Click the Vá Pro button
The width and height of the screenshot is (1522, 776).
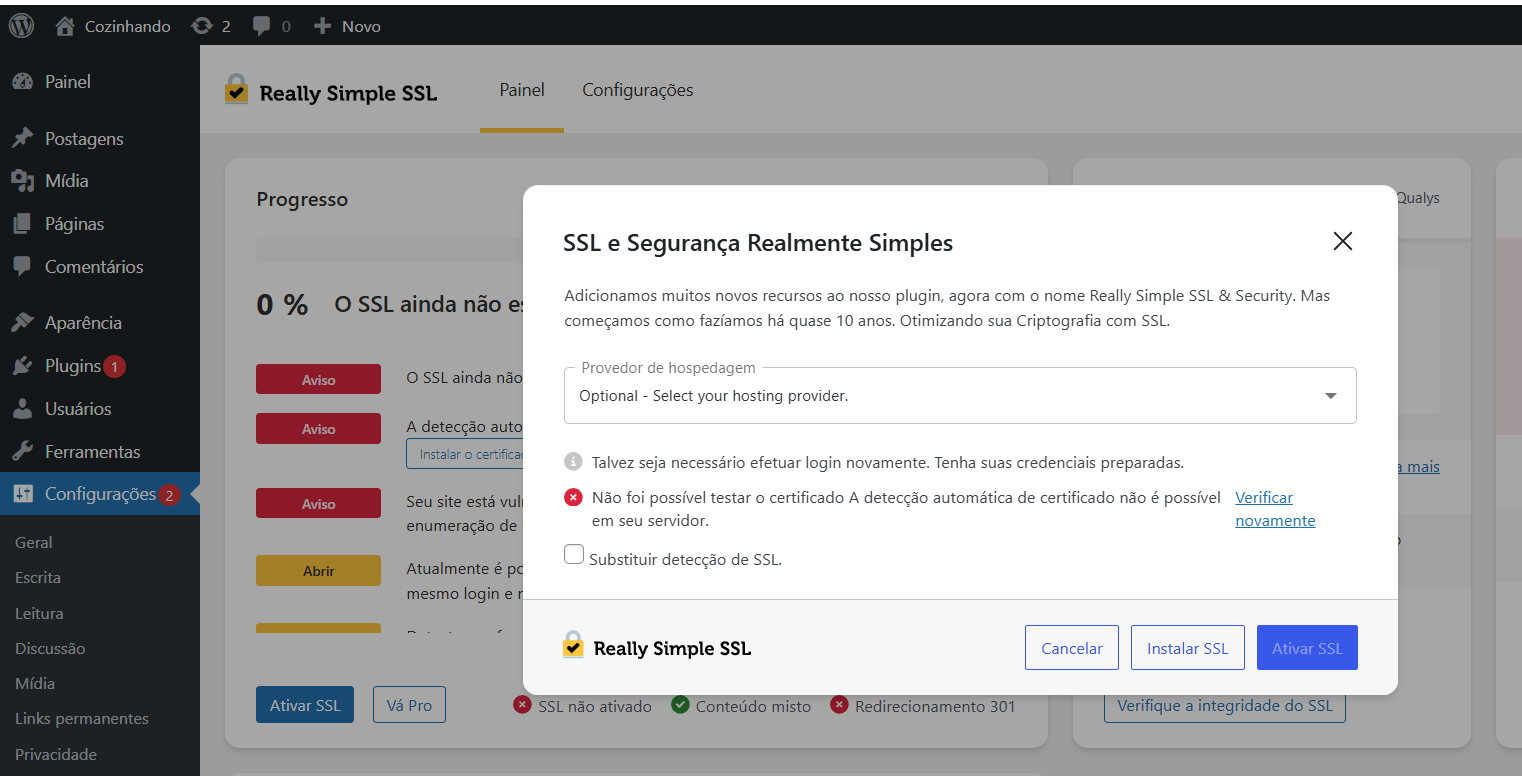[x=409, y=705]
